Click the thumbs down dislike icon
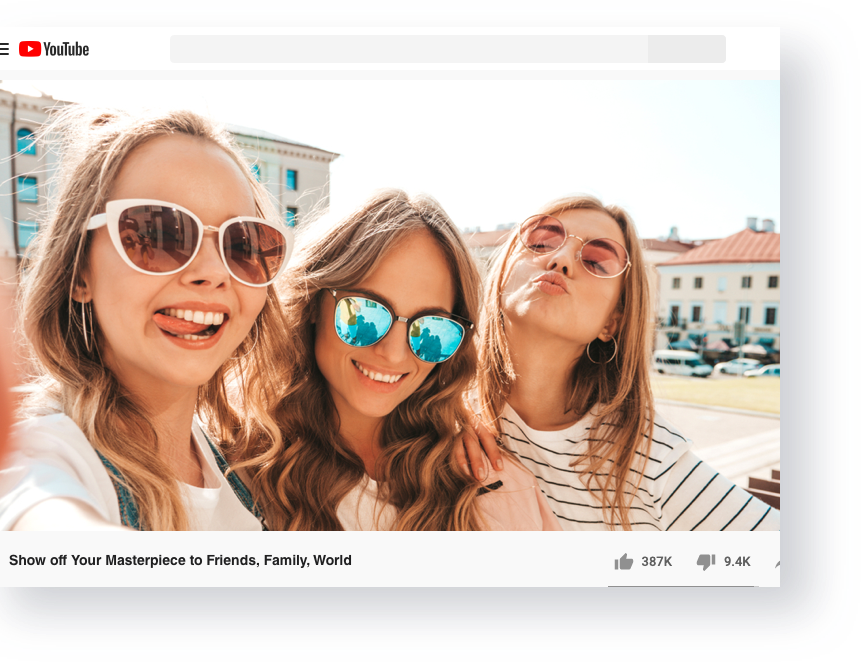Image resolution: width=861 pixels, height=662 pixels. pyautogui.click(x=706, y=562)
